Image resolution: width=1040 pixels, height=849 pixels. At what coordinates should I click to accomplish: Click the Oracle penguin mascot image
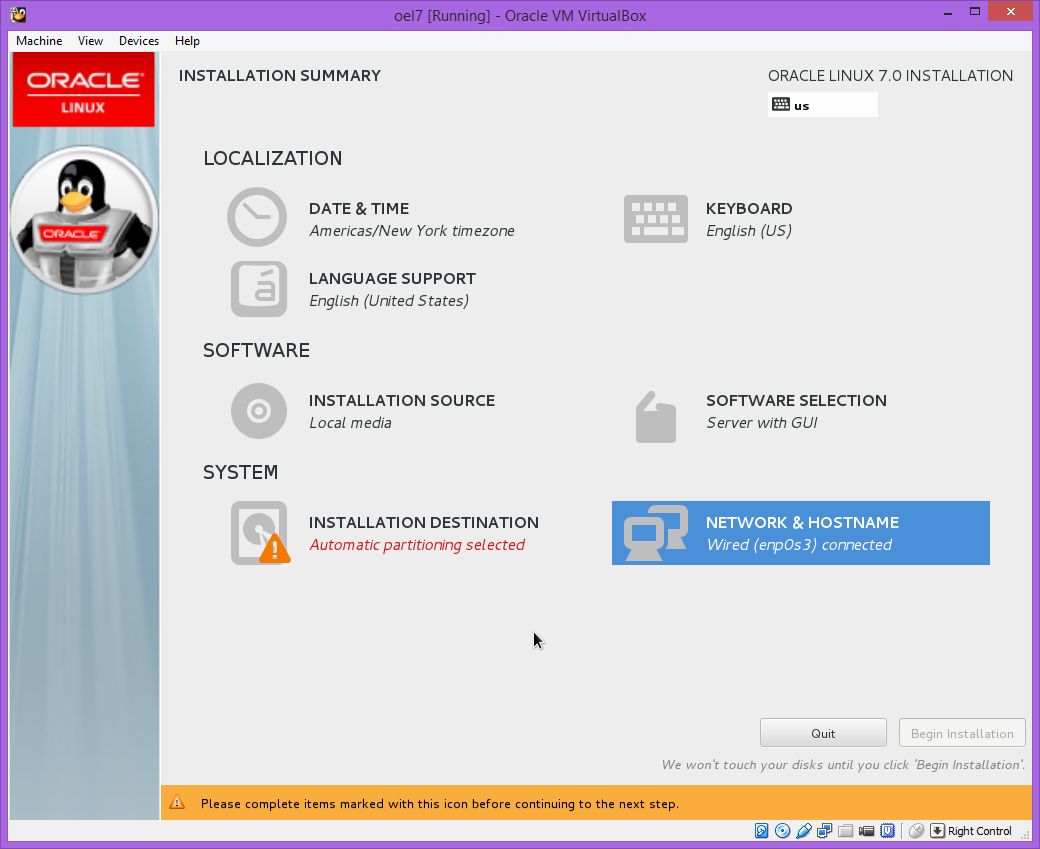click(x=84, y=220)
